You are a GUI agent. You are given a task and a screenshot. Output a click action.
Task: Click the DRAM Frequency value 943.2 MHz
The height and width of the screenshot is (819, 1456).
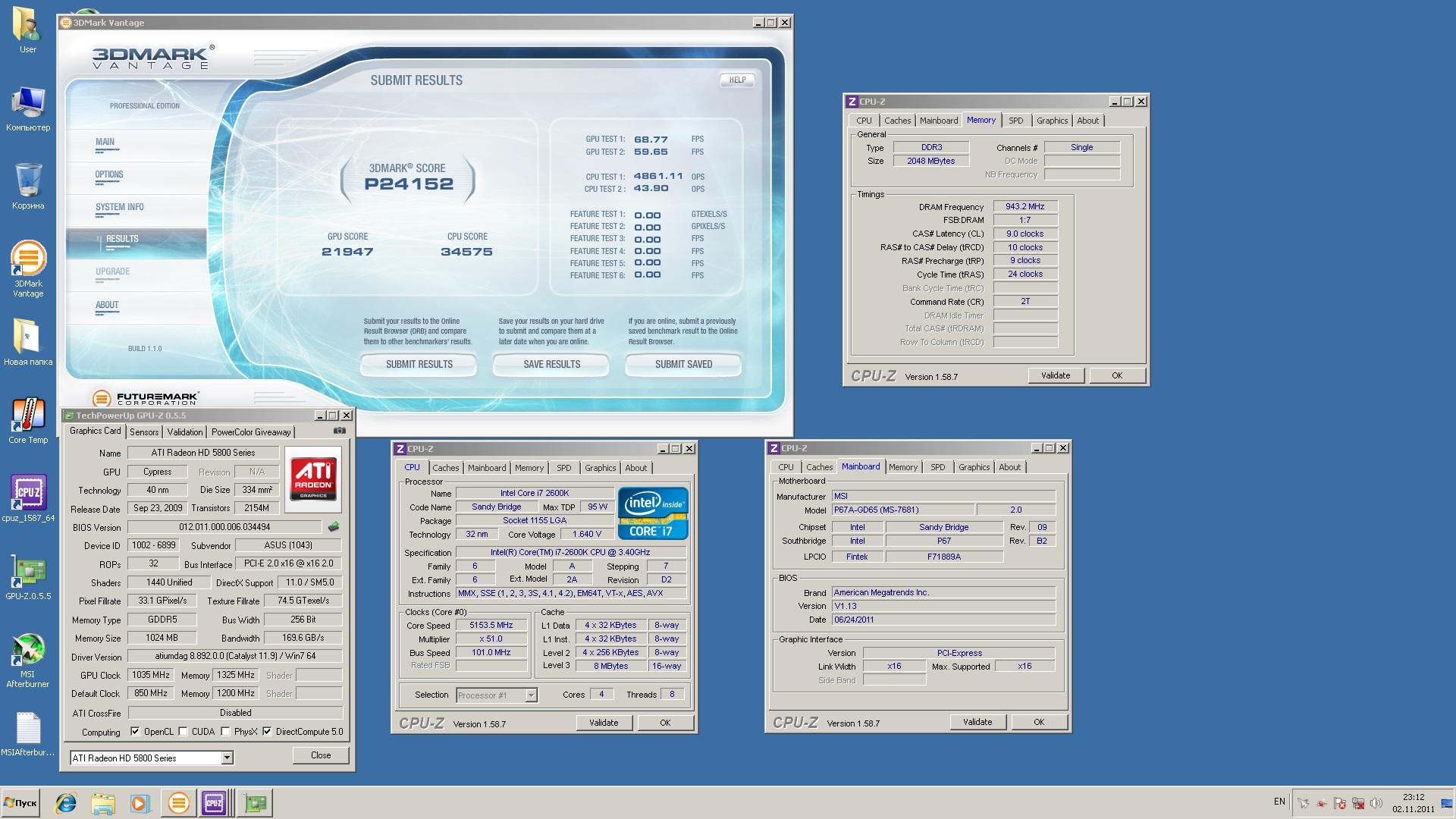tap(1025, 206)
